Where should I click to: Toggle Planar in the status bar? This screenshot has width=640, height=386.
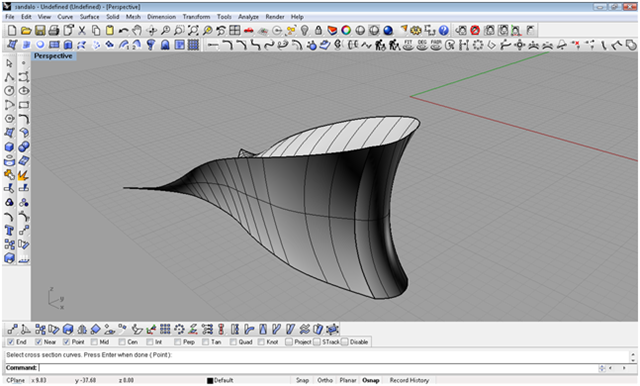pyautogui.click(x=348, y=380)
